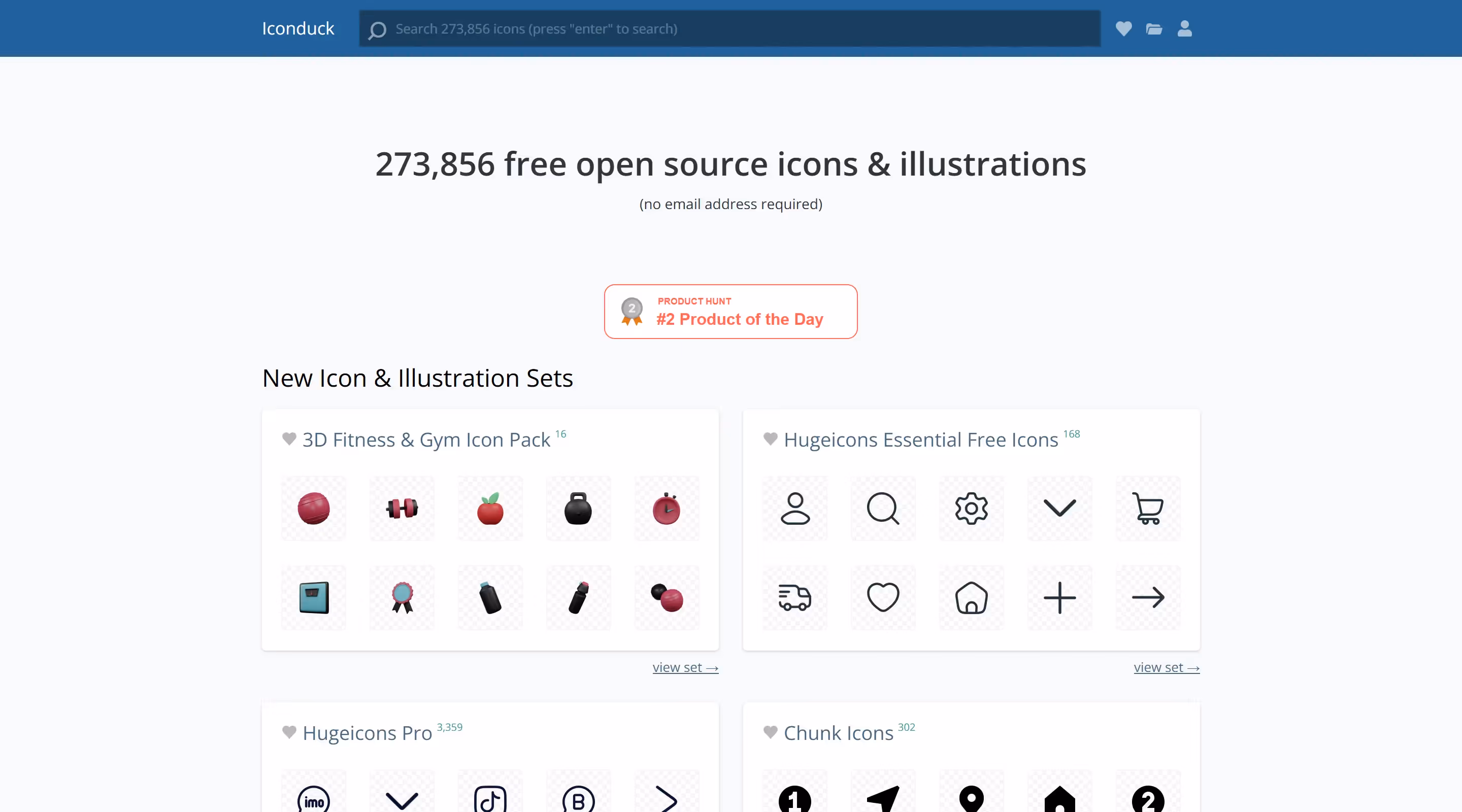Viewport: 1462px width, 812px height.
Task: Open the Hugeicons Pro set title
Action: (x=367, y=733)
